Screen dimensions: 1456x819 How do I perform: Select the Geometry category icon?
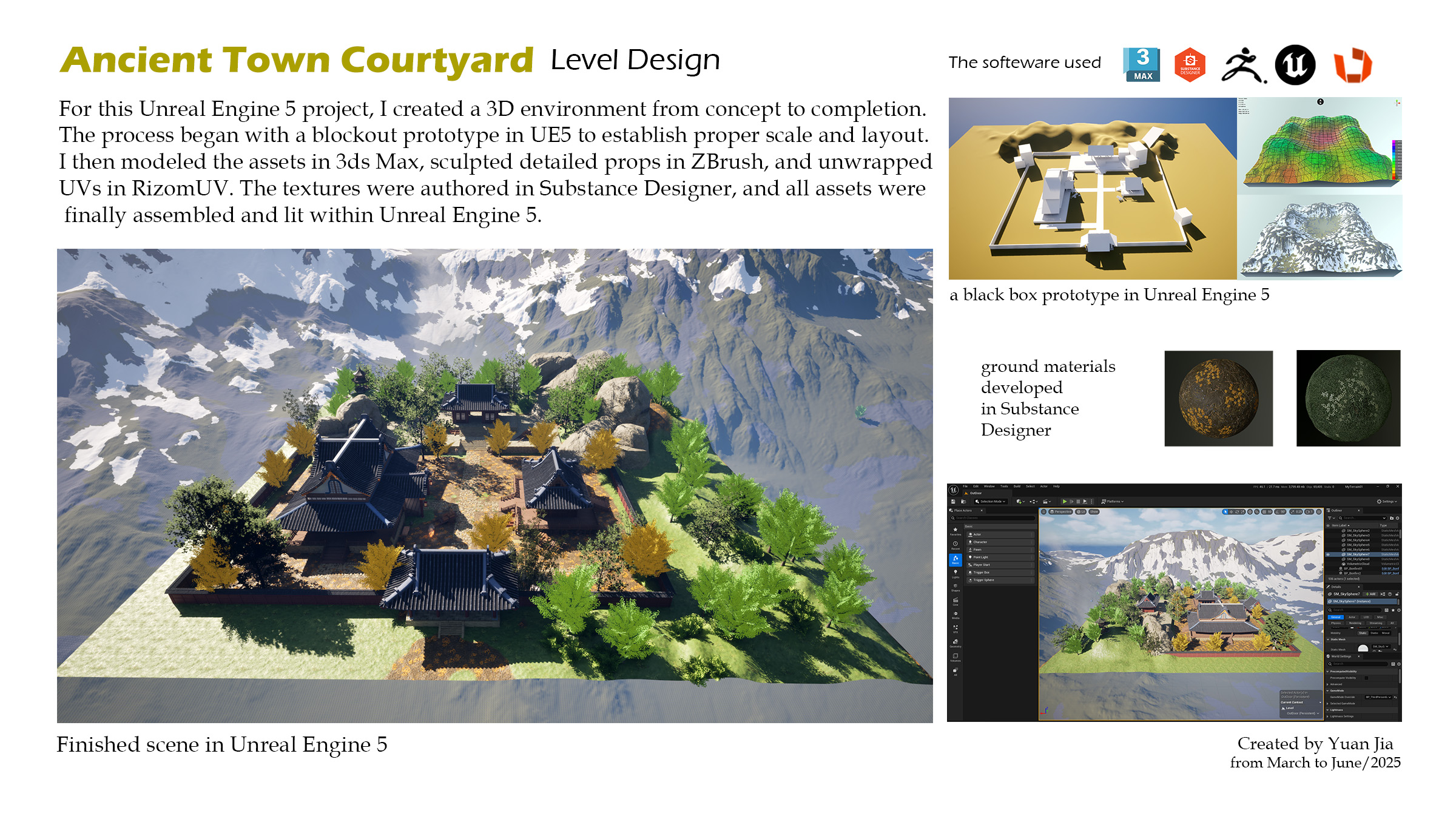coord(955,642)
